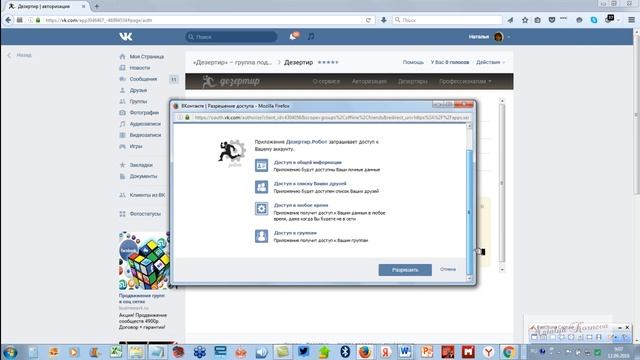Open Google Chrome from taskbar
The image size is (640, 360).
pos(509,351)
